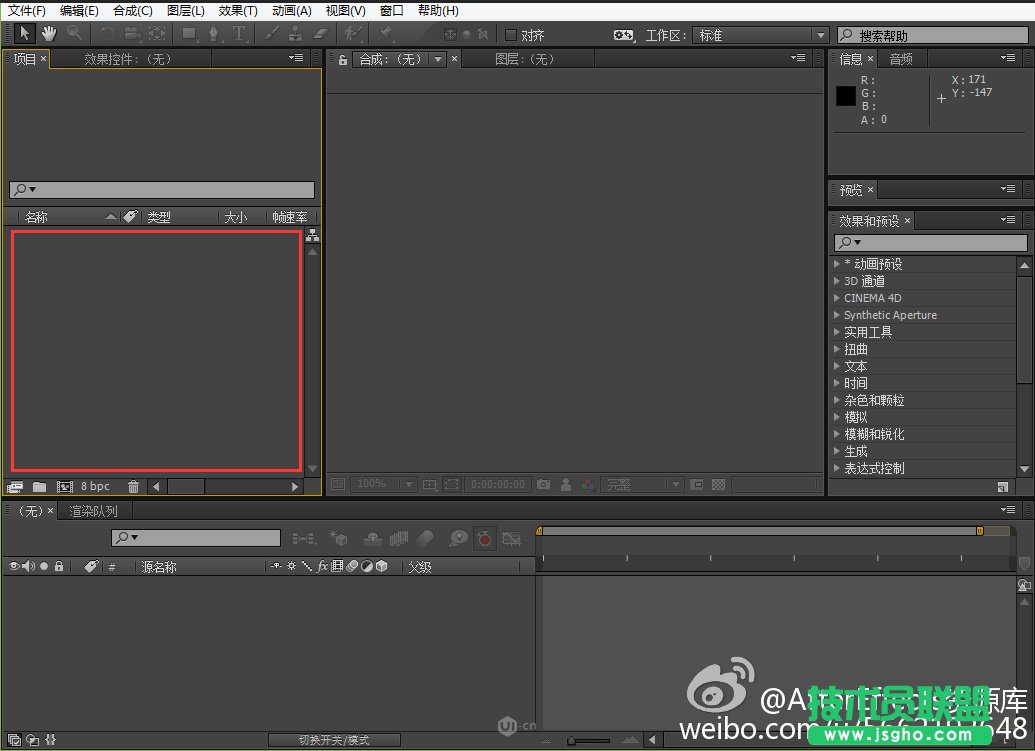The height and width of the screenshot is (751, 1035).
Task: Select the Hand tool in the toolbar
Action: (x=48, y=33)
